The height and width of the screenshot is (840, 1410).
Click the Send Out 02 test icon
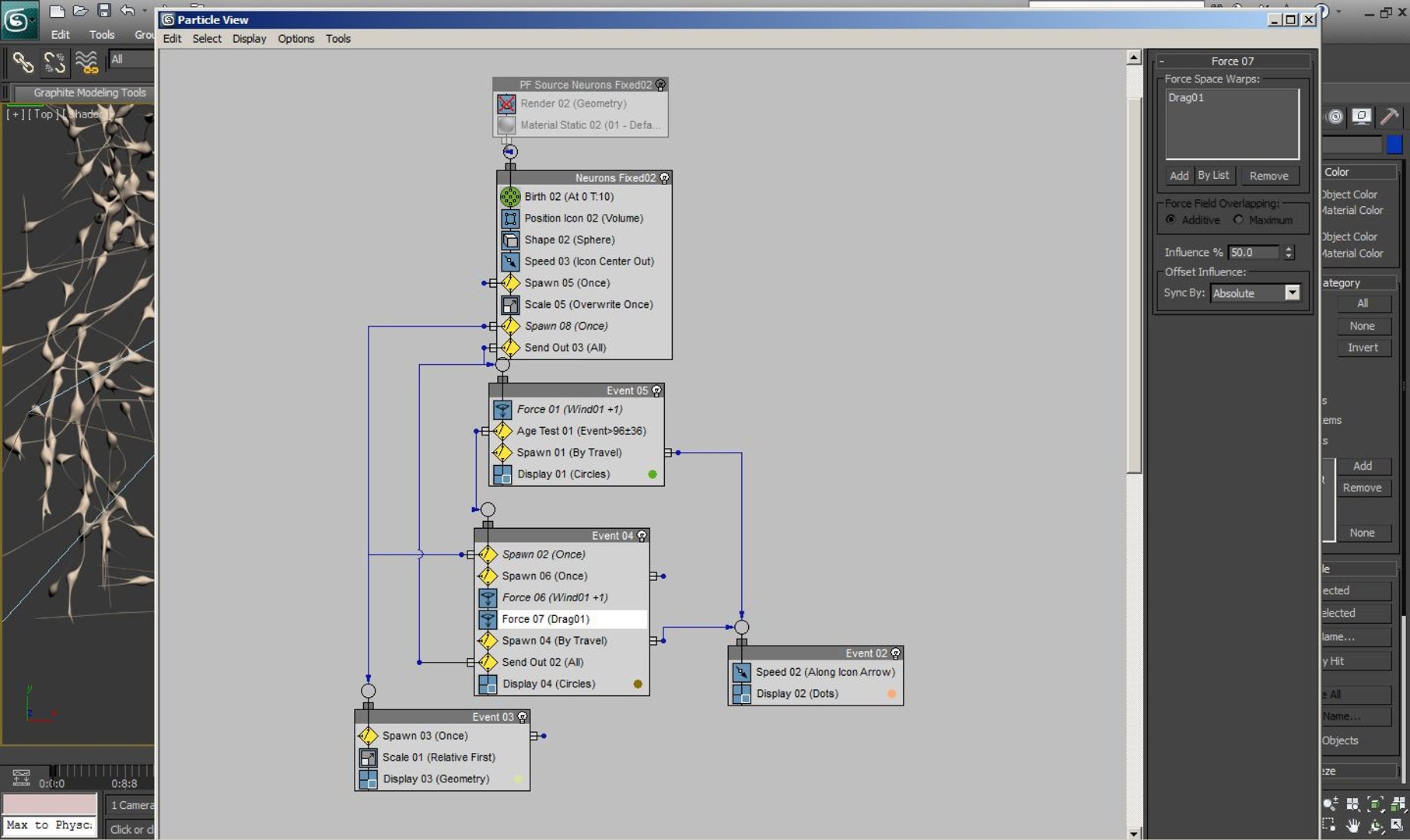pos(488,662)
